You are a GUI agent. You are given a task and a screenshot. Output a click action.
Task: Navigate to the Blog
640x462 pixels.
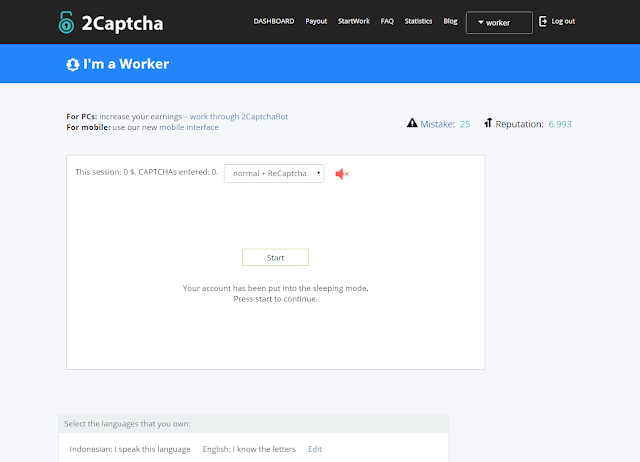point(450,21)
